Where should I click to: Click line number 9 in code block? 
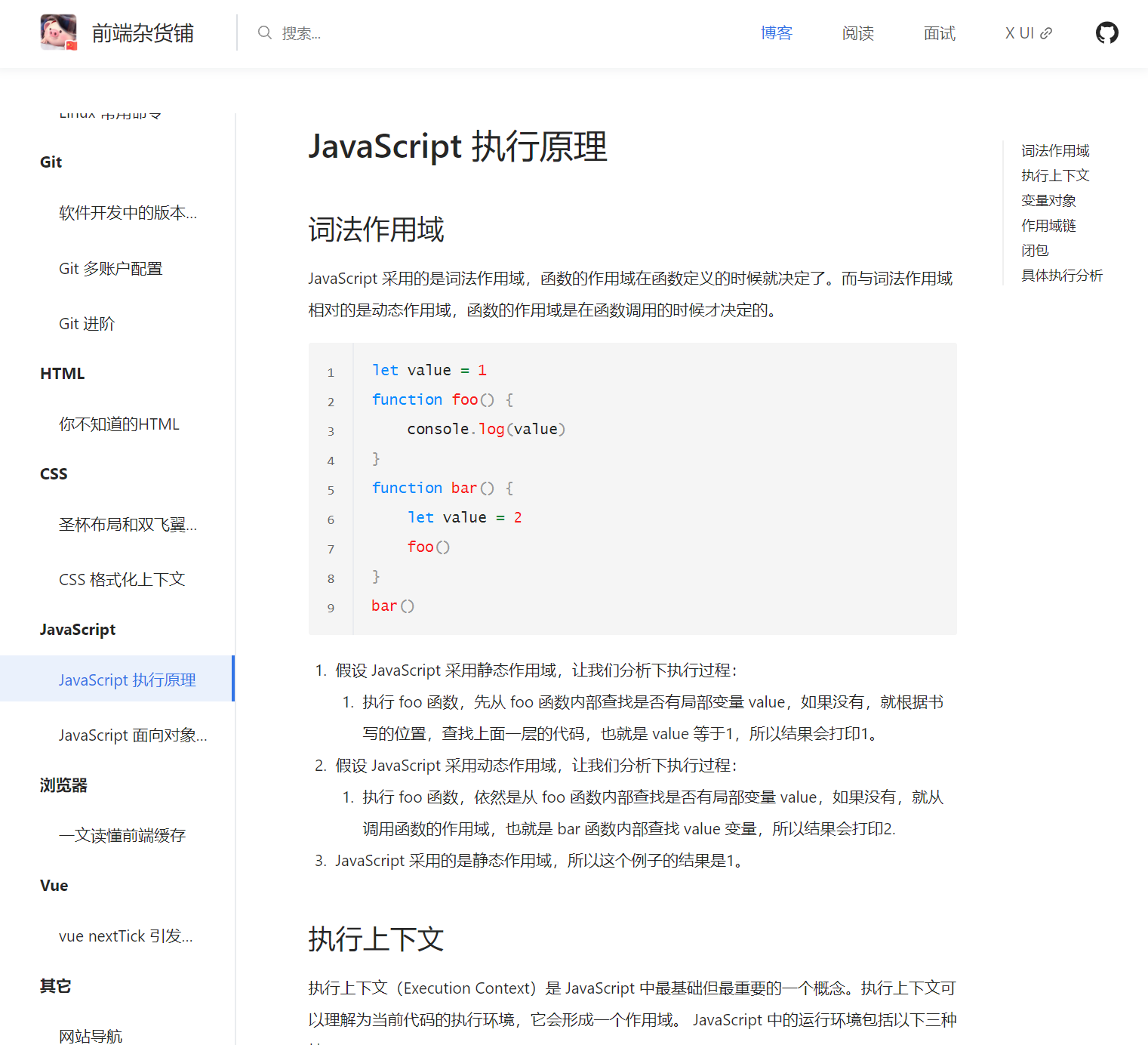pyautogui.click(x=331, y=607)
